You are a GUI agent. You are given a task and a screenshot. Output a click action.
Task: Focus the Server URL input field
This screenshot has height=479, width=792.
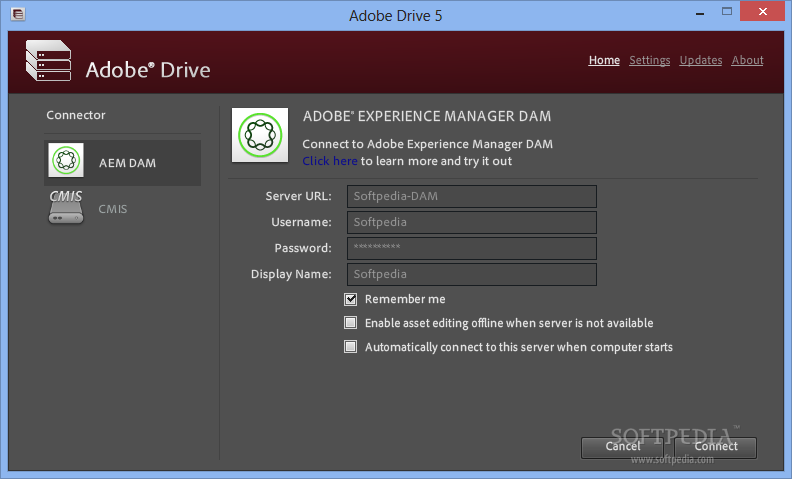click(x=472, y=197)
